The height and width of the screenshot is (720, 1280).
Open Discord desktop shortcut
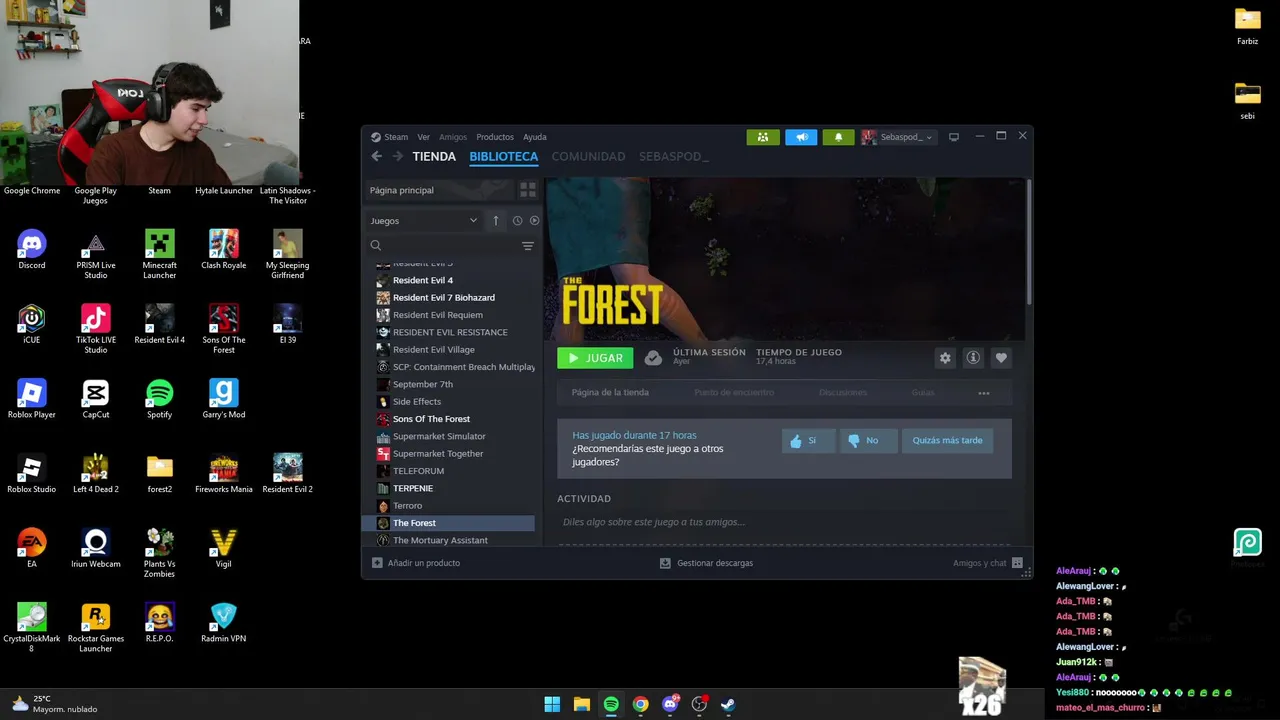pos(32,250)
